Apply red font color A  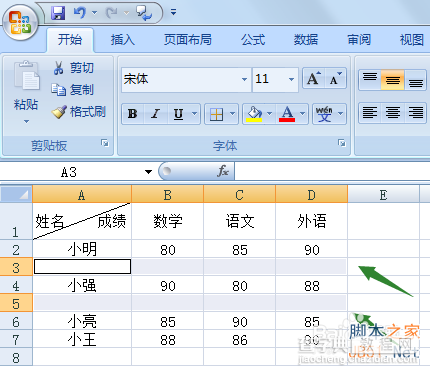click(287, 114)
